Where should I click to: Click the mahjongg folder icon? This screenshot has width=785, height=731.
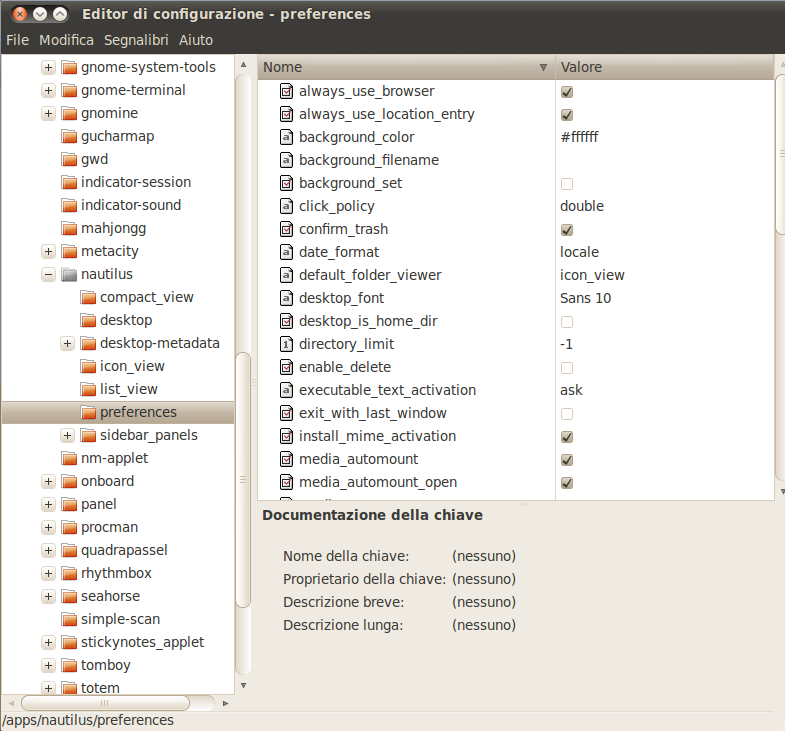pos(69,228)
